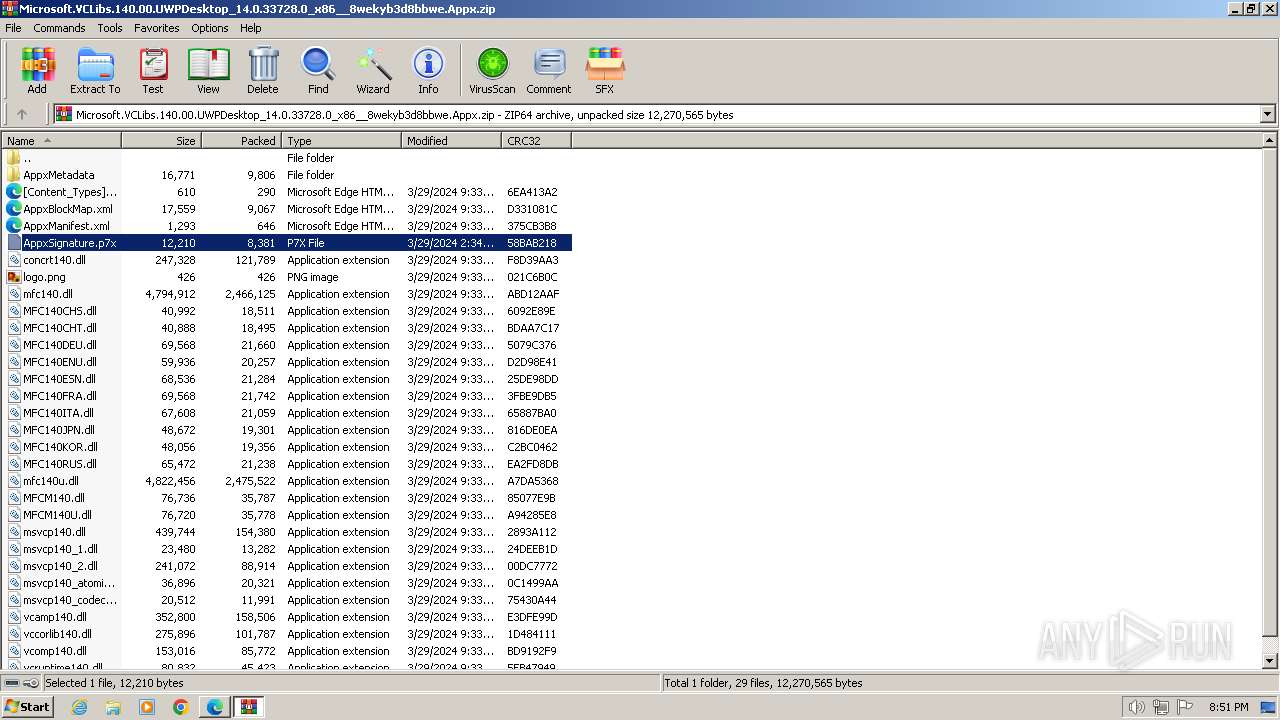Click the Extract To toolbar icon
The image size is (1280, 720).
point(95,70)
